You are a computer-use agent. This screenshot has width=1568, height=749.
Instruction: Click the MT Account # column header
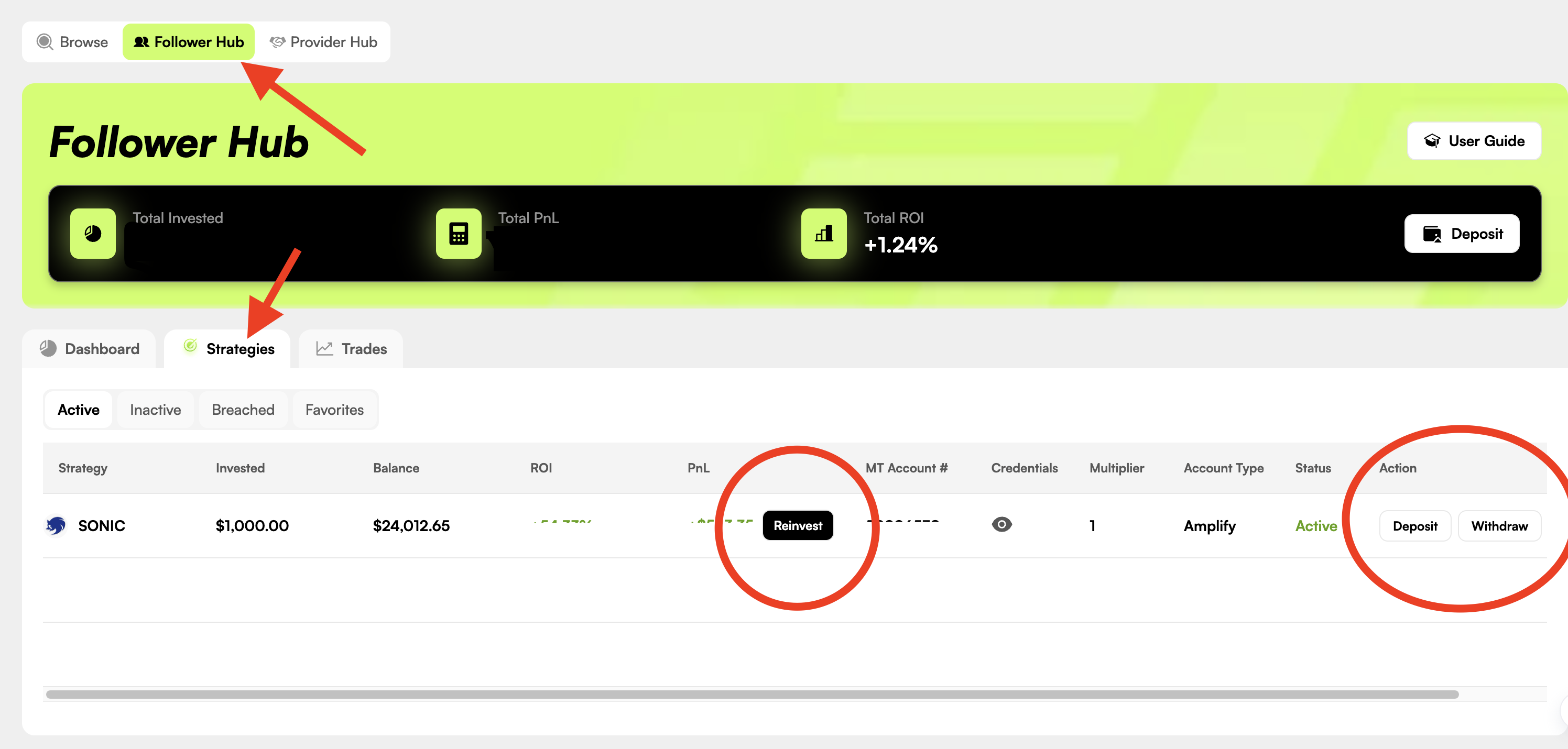click(906, 468)
